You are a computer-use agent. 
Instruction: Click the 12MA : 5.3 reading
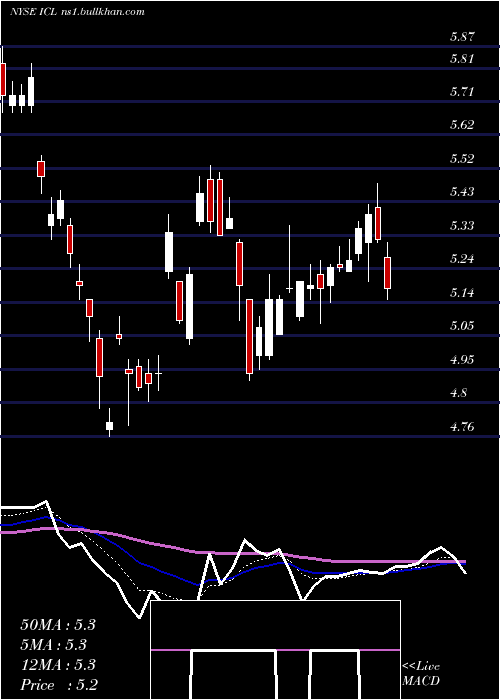pyautogui.click(x=58, y=665)
